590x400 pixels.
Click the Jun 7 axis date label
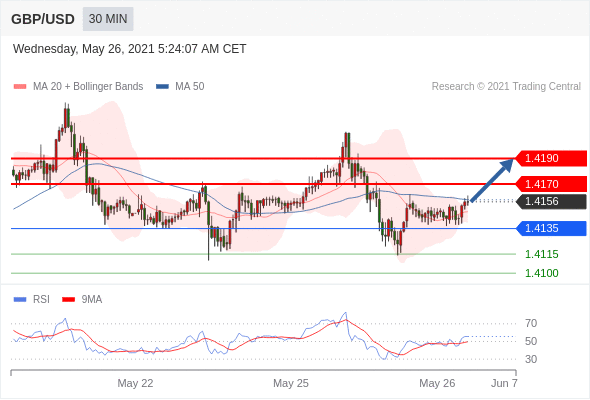pos(504,383)
